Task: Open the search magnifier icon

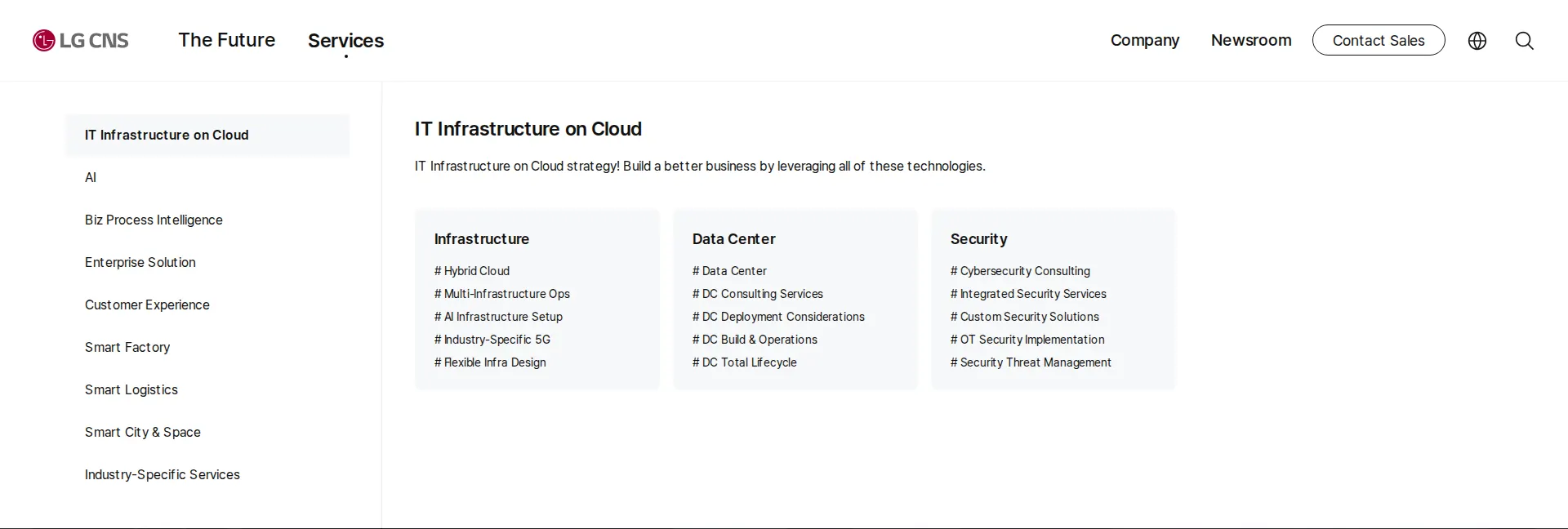Action: coord(1524,41)
